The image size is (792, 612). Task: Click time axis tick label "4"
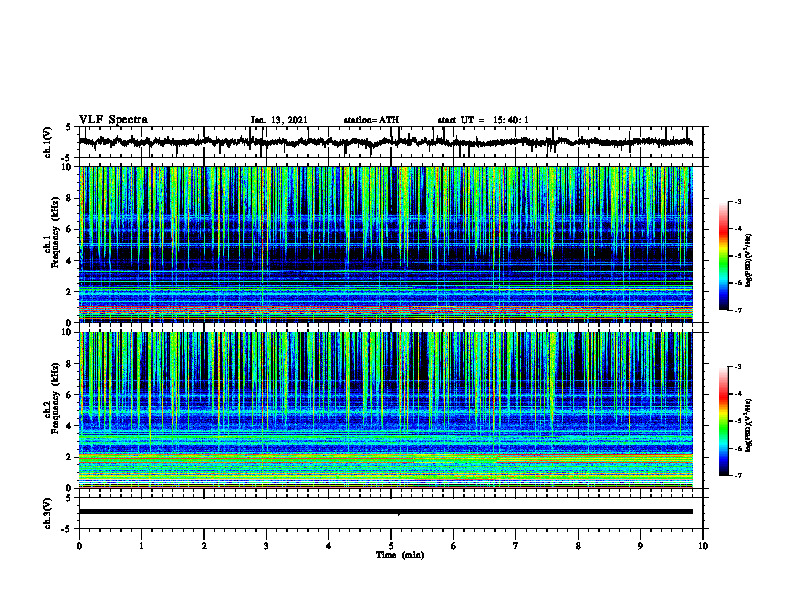point(329,546)
